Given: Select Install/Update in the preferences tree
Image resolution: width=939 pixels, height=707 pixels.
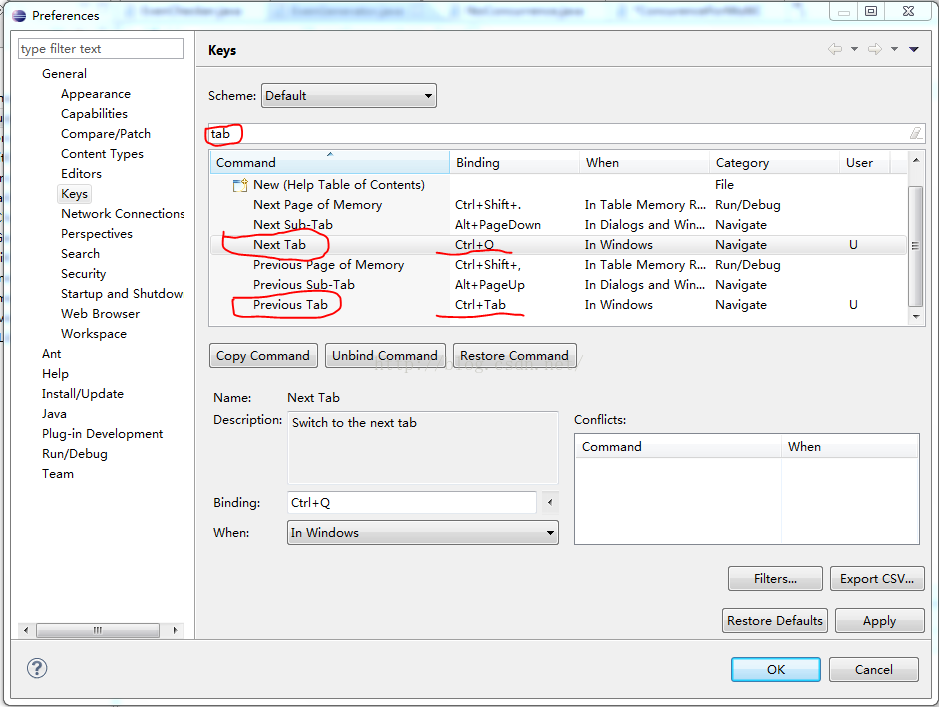Looking at the screenshot, I should tap(83, 394).
